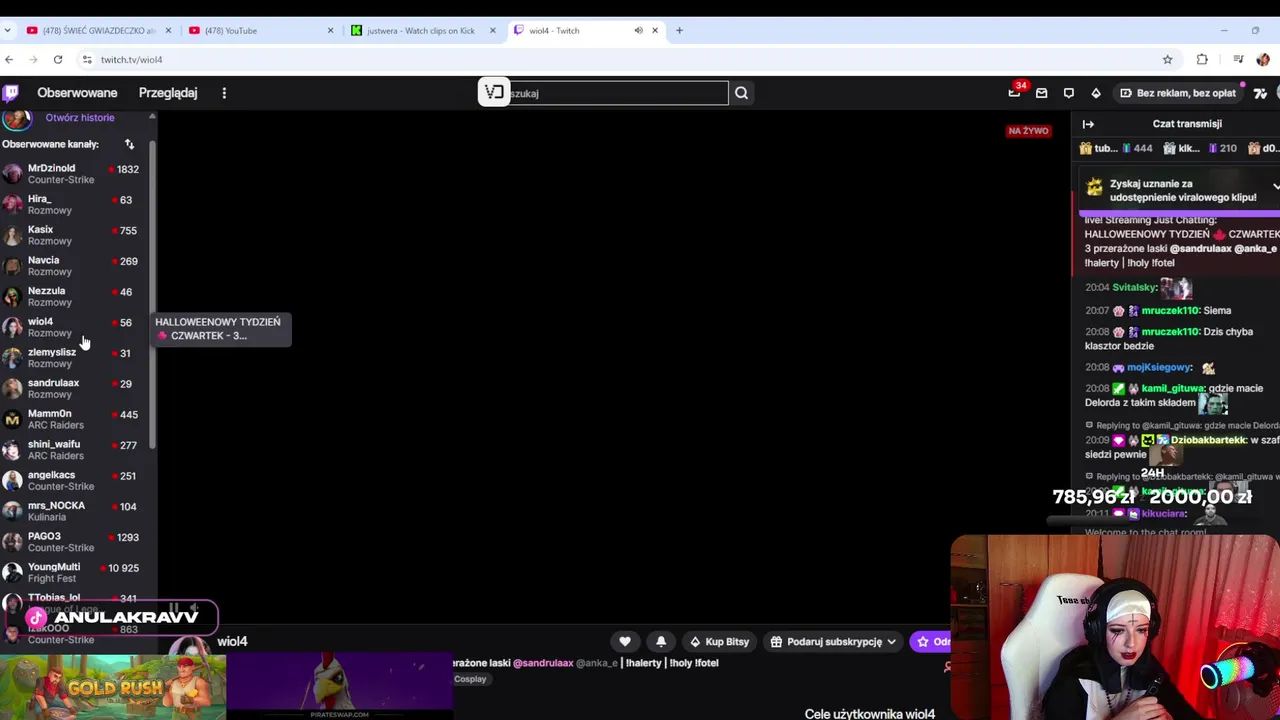Open PAGO3 channel in sidebar

click(x=75, y=542)
